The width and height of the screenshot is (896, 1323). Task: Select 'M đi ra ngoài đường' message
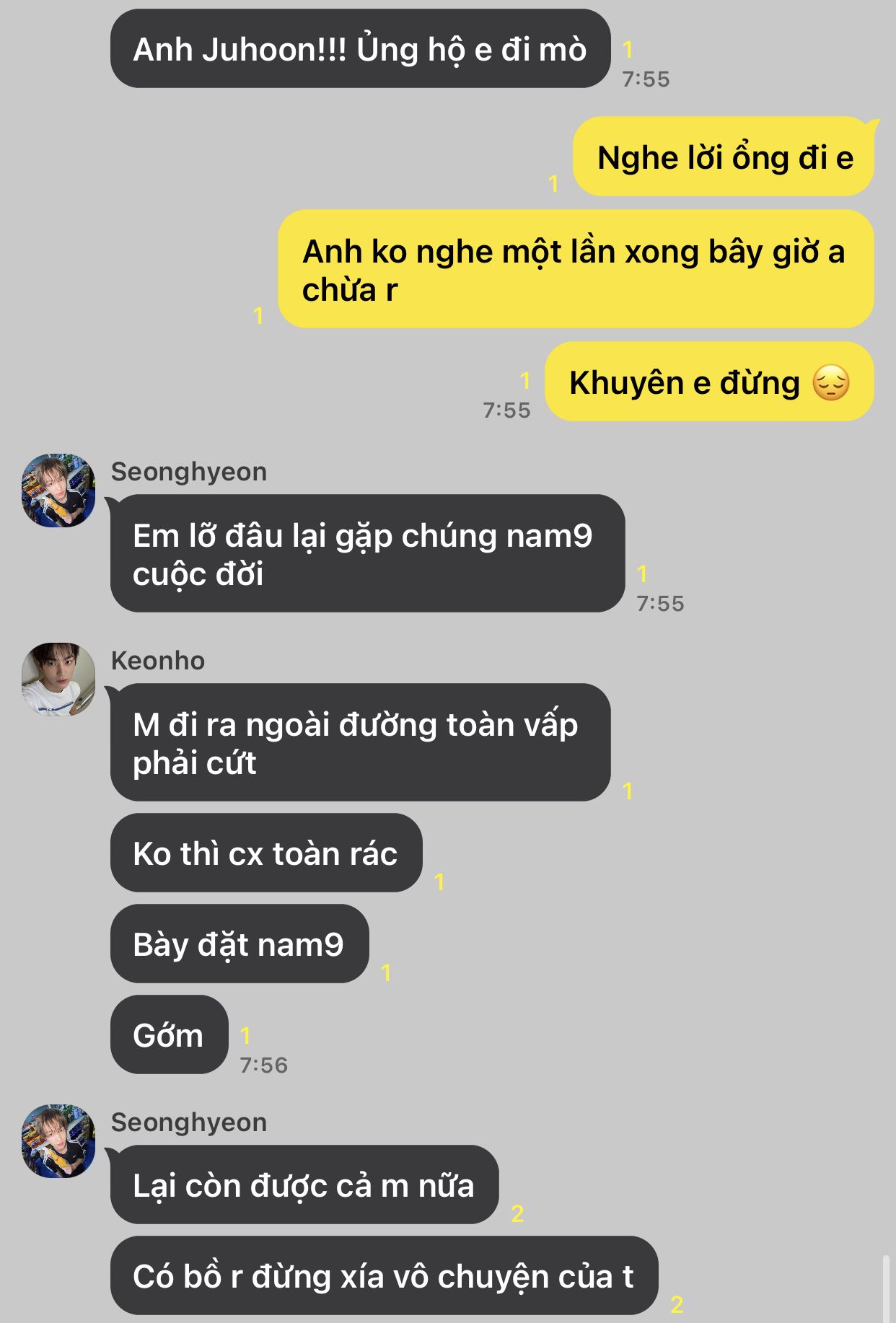coord(361,742)
